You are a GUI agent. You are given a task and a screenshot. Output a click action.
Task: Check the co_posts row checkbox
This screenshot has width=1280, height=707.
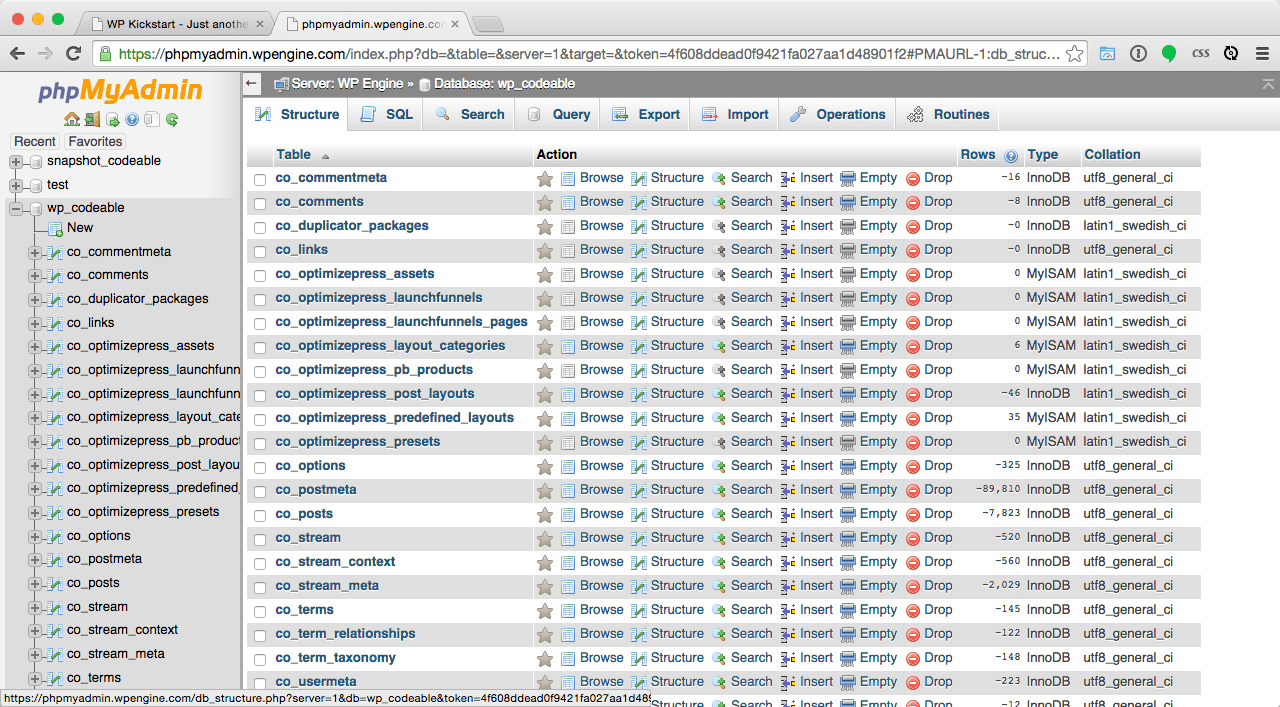coord(260,516)
